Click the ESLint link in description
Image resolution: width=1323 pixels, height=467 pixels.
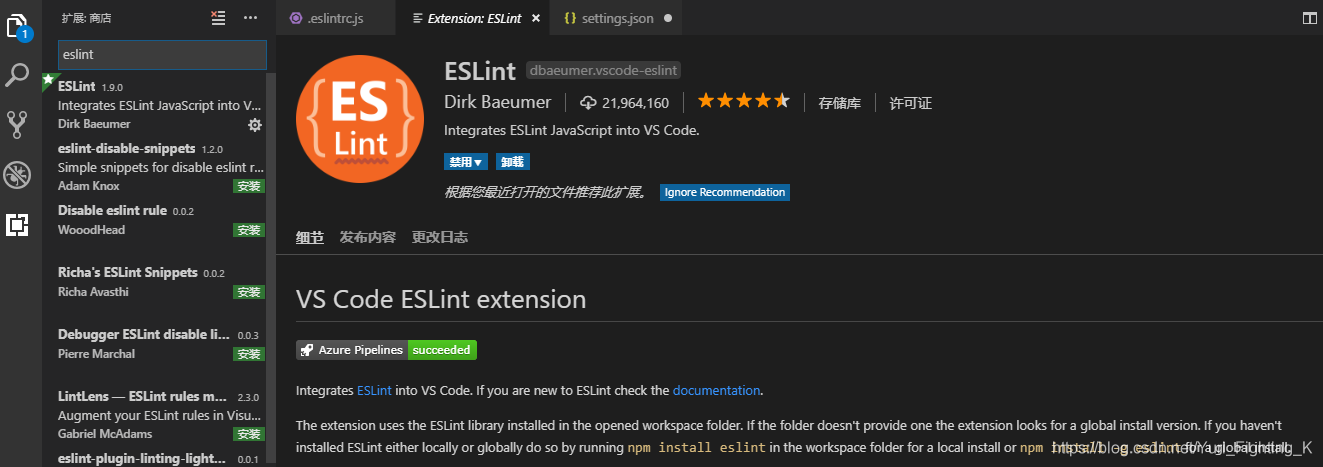coord(375,390)
